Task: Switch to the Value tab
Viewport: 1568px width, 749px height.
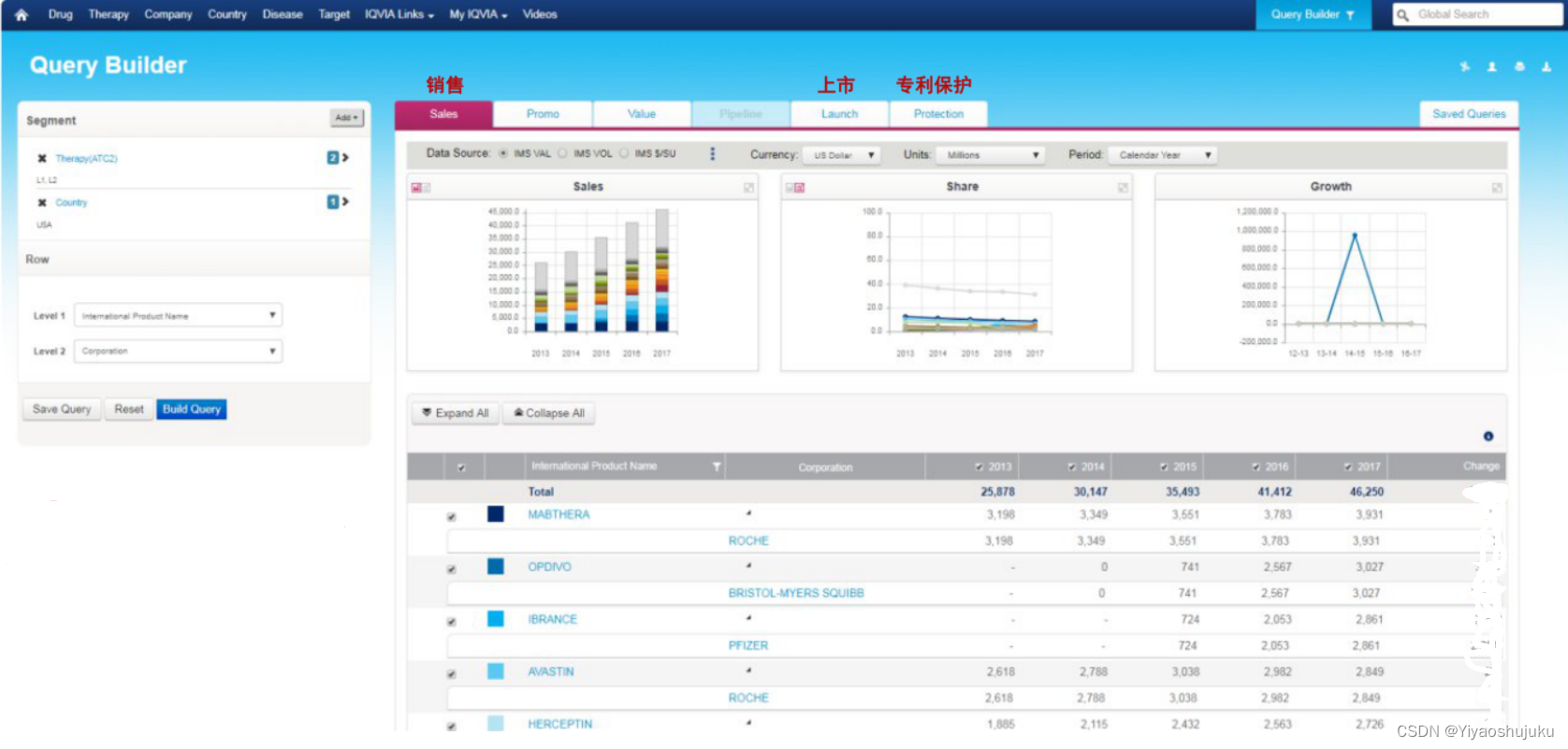Action: (642, 114)
